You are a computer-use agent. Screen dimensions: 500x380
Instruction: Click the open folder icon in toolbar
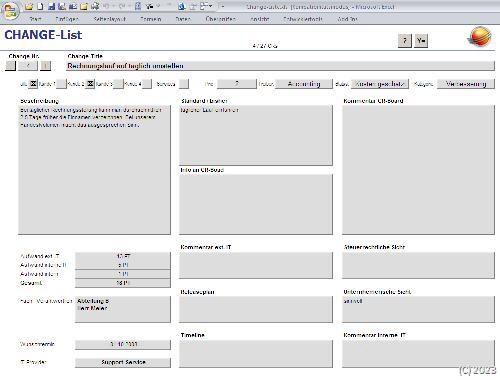click(29, 6)
